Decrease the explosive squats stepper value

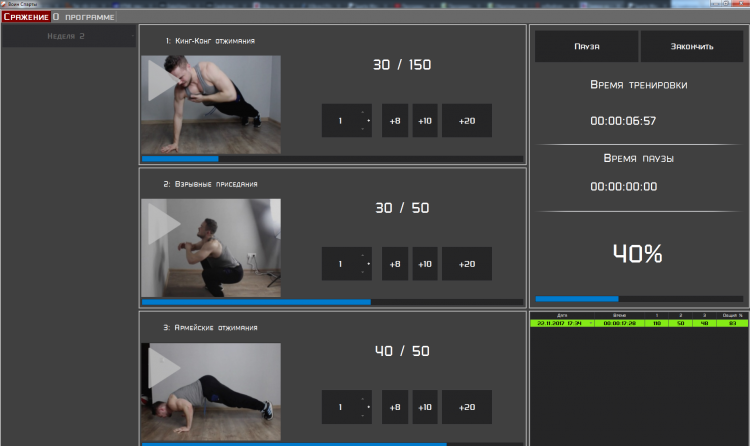pos(363,272)
